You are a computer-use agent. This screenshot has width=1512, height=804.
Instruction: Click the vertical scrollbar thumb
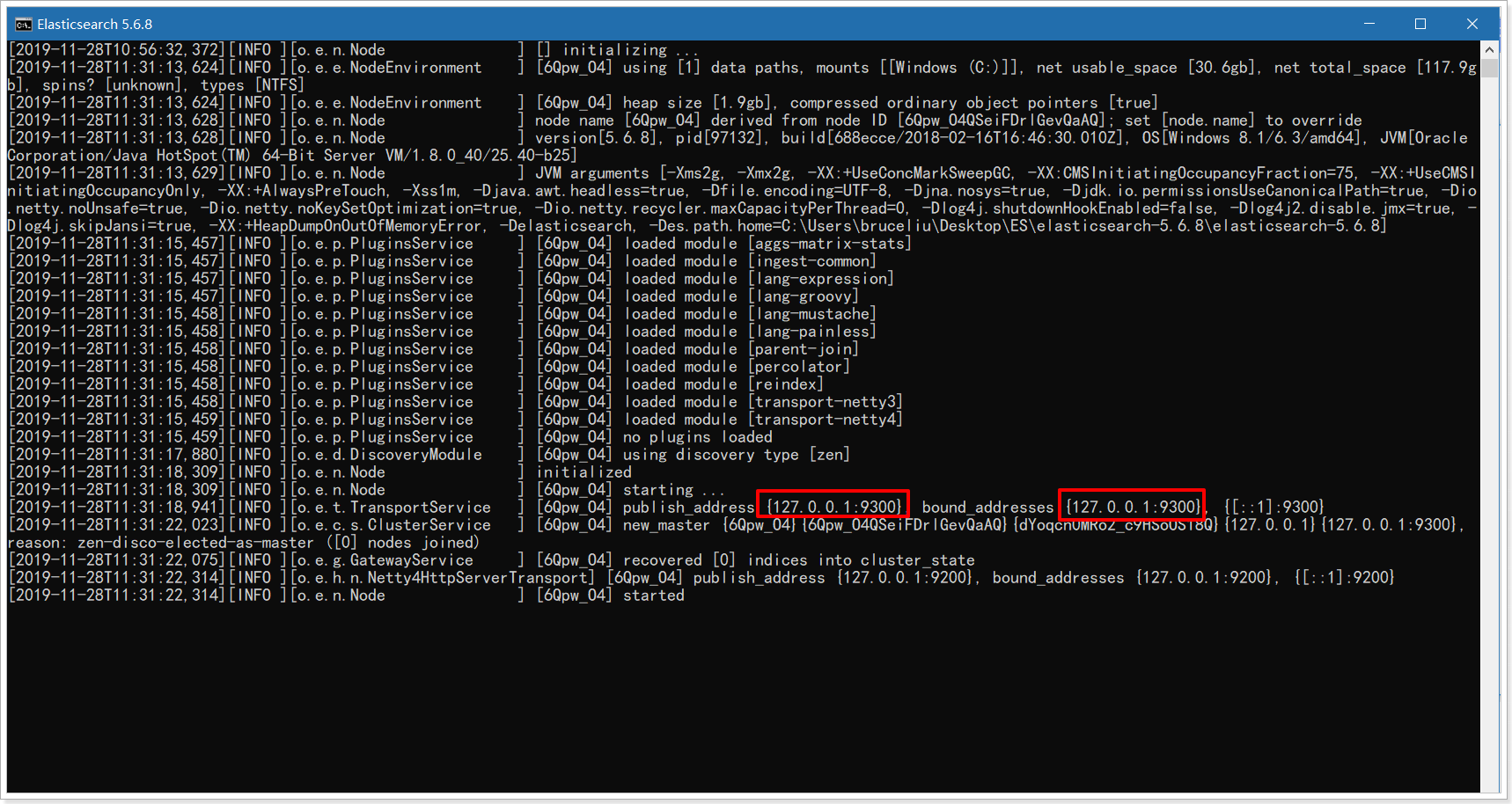click(1489, 68)
